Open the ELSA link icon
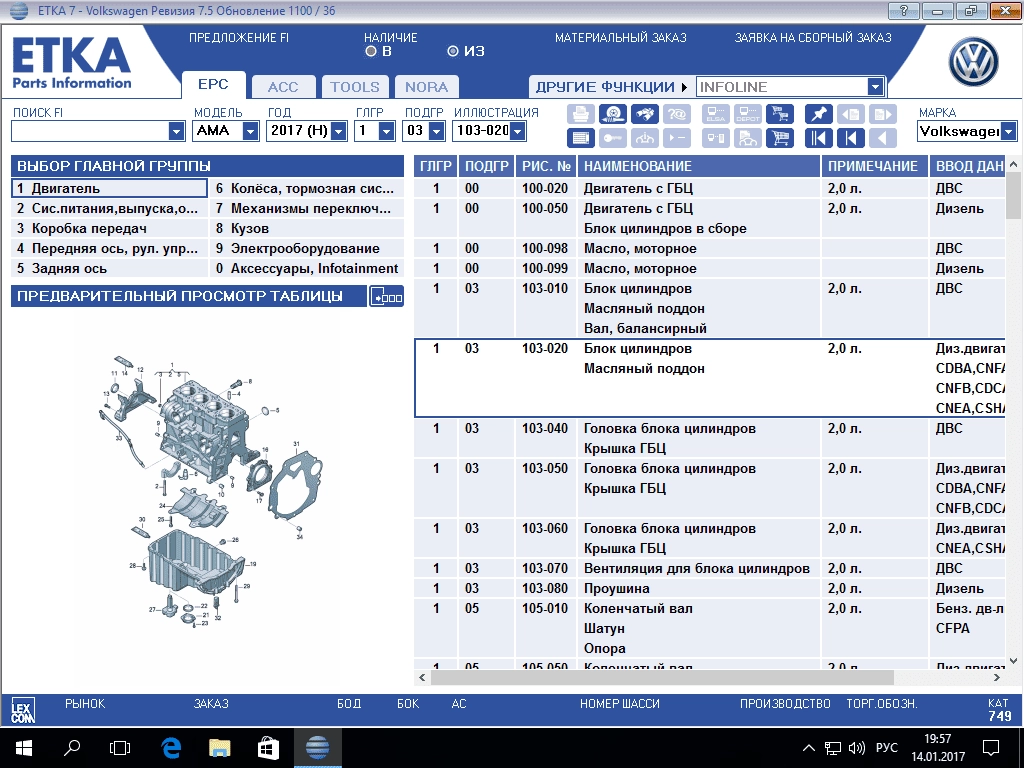 pos(716,114)
